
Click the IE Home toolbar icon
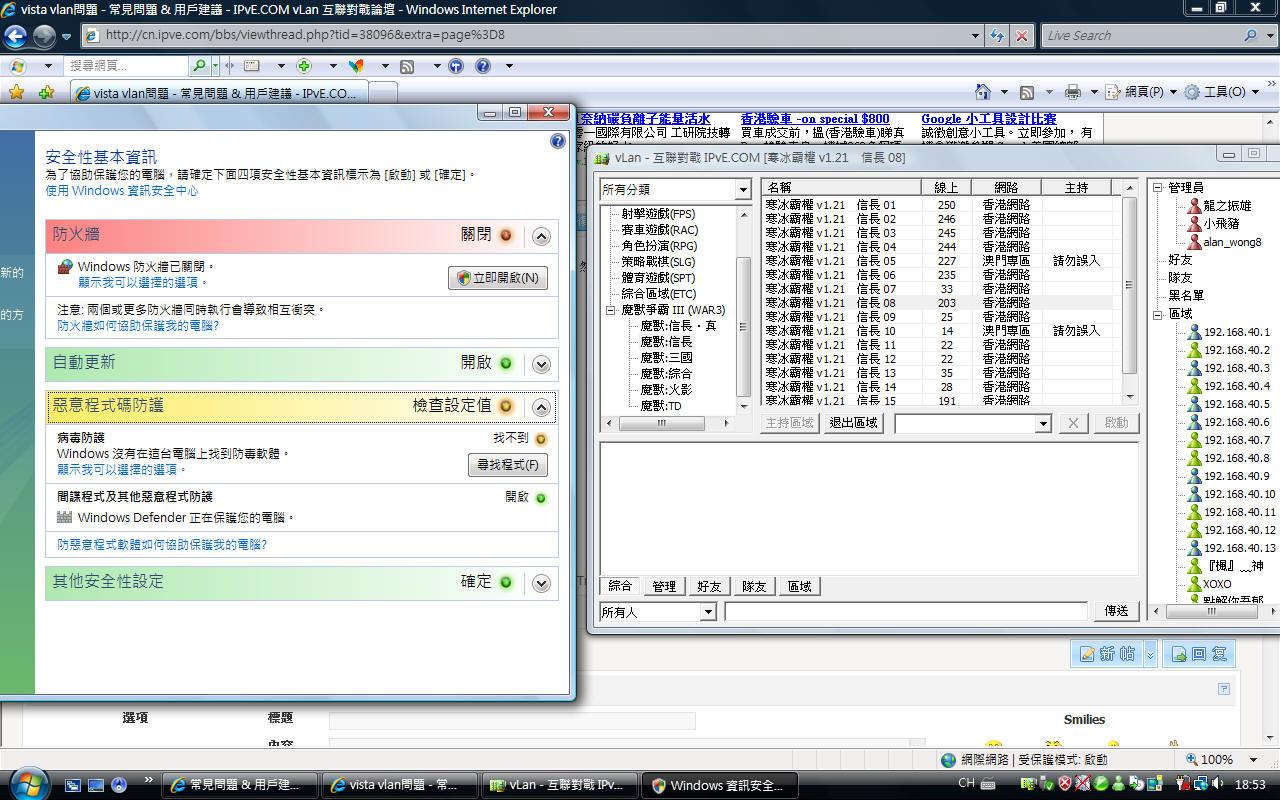[983, 92]
